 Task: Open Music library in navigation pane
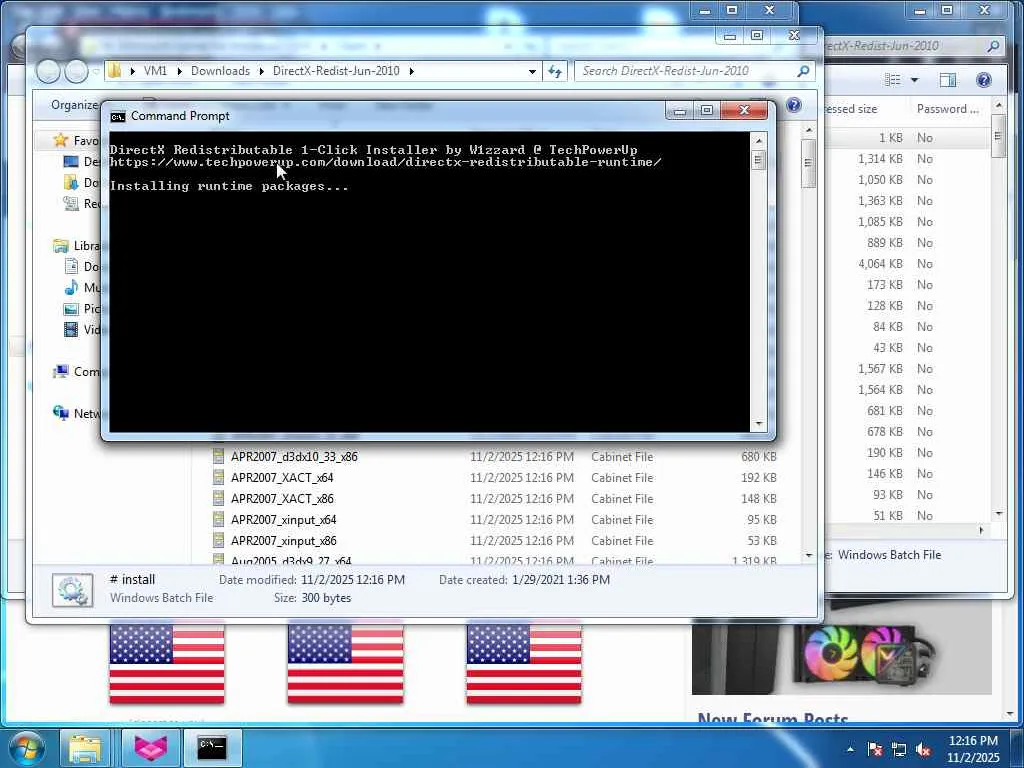pyautogui.click(x=82, y=287)
